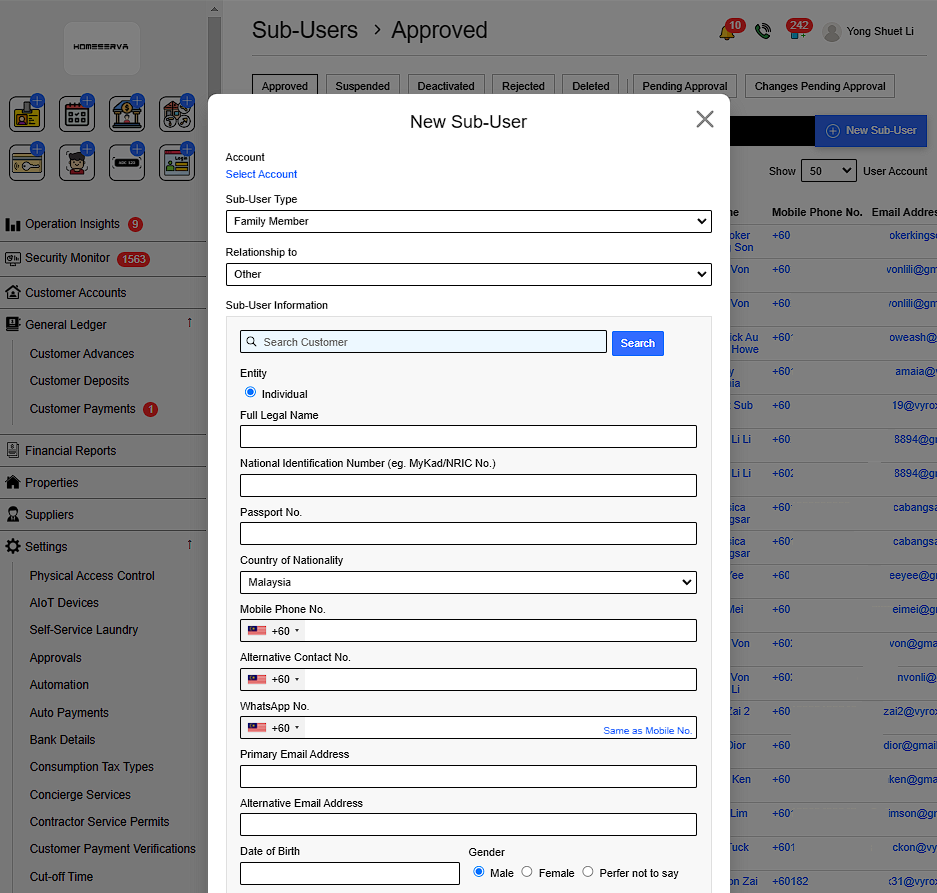Select the Individual entity radio button
937x893 pixels.
click(x=251, y=392)
